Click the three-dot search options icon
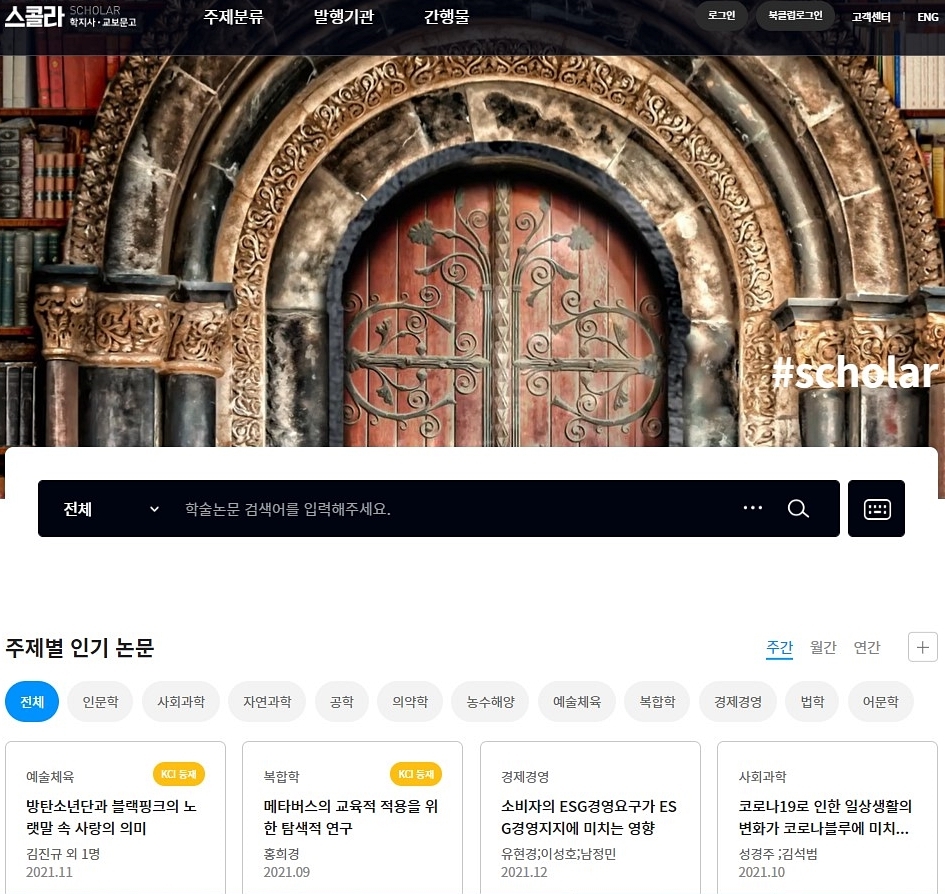945x894 pixels. click(753, 509)
